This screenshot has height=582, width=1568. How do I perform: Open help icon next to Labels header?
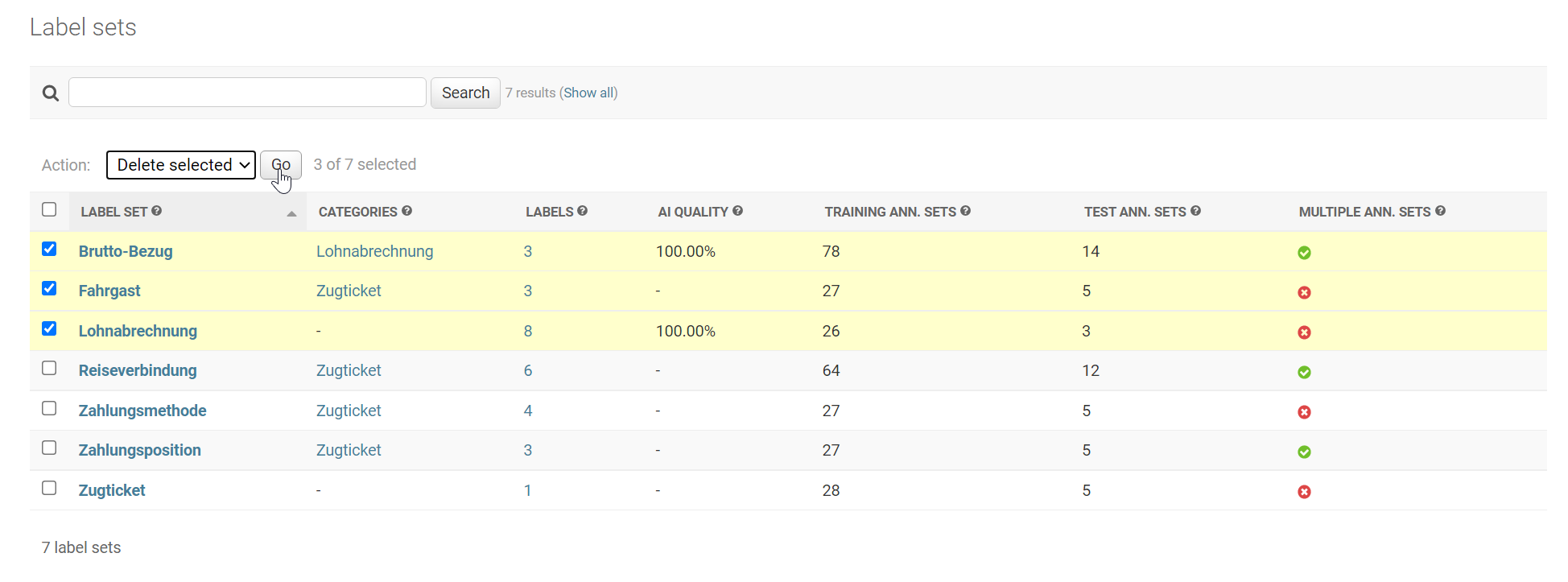click(583, 211)
